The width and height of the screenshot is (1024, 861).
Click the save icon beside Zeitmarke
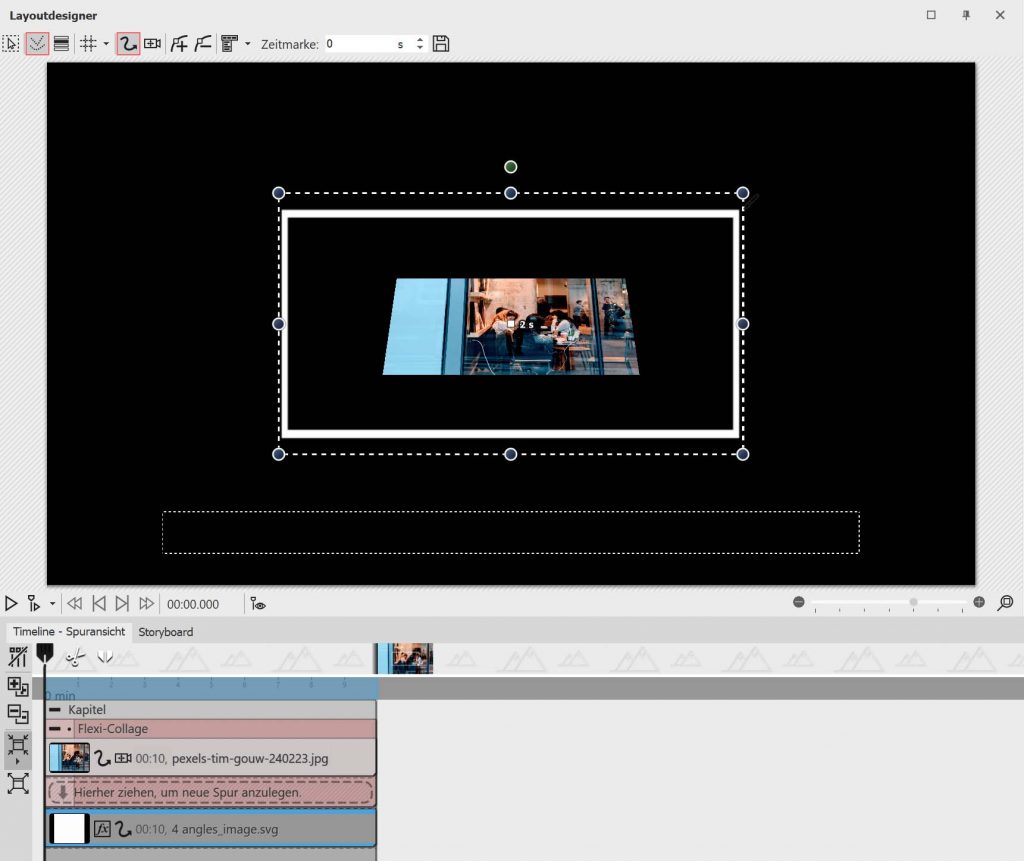441,44
